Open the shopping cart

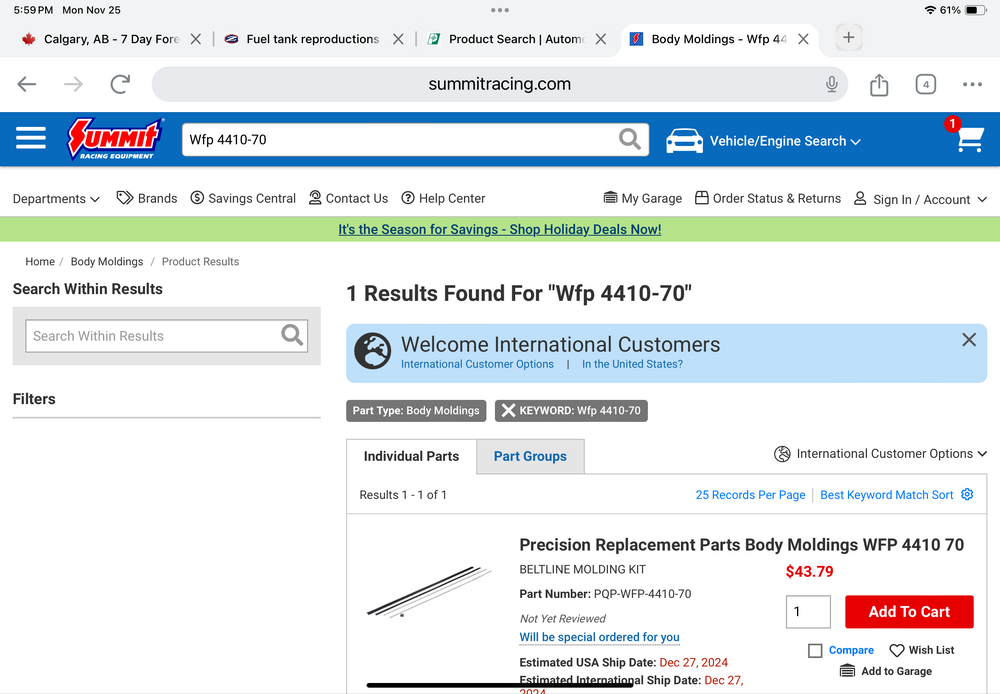click(969, 138)
